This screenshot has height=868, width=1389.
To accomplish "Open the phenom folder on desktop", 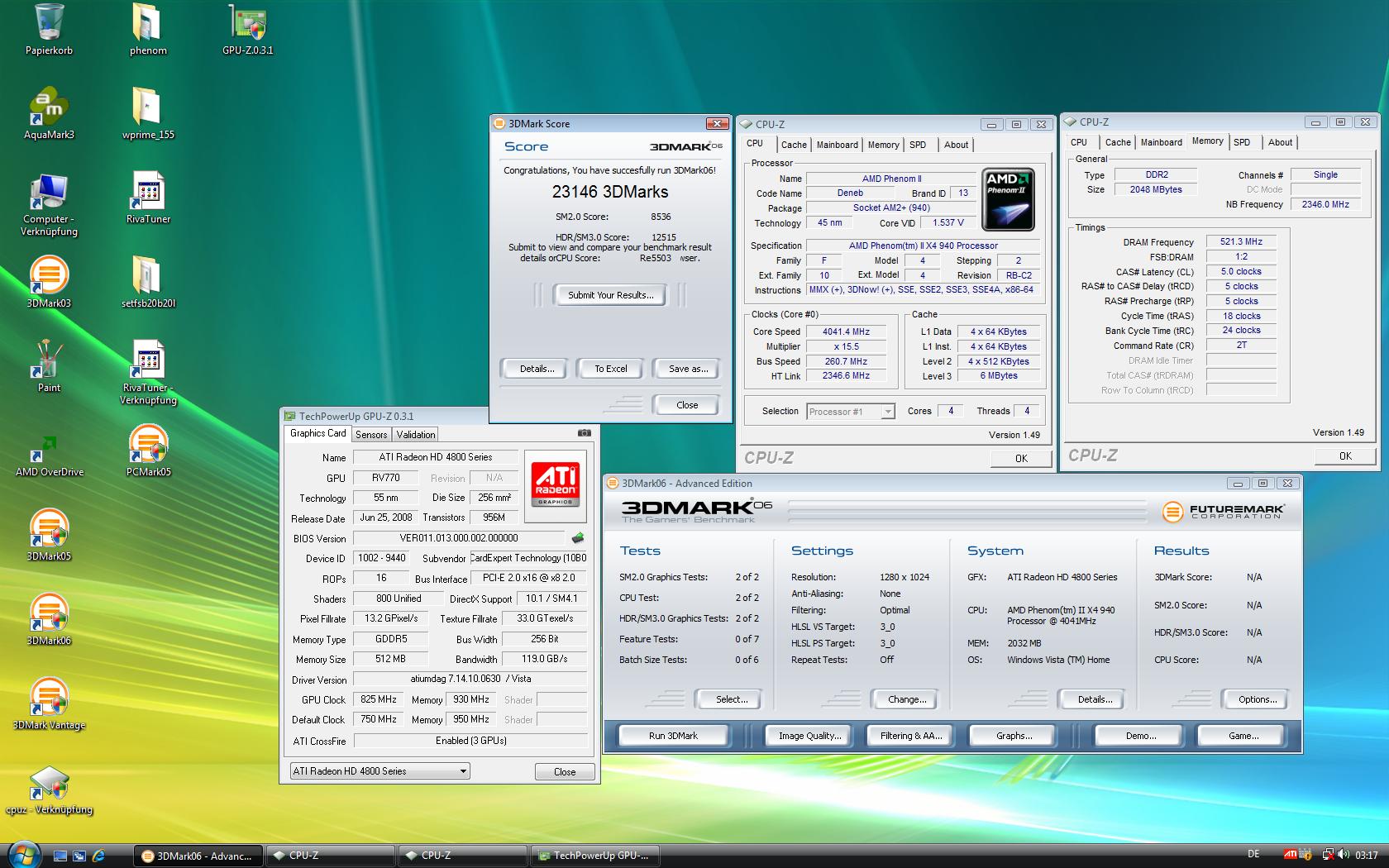I will 148,30.
